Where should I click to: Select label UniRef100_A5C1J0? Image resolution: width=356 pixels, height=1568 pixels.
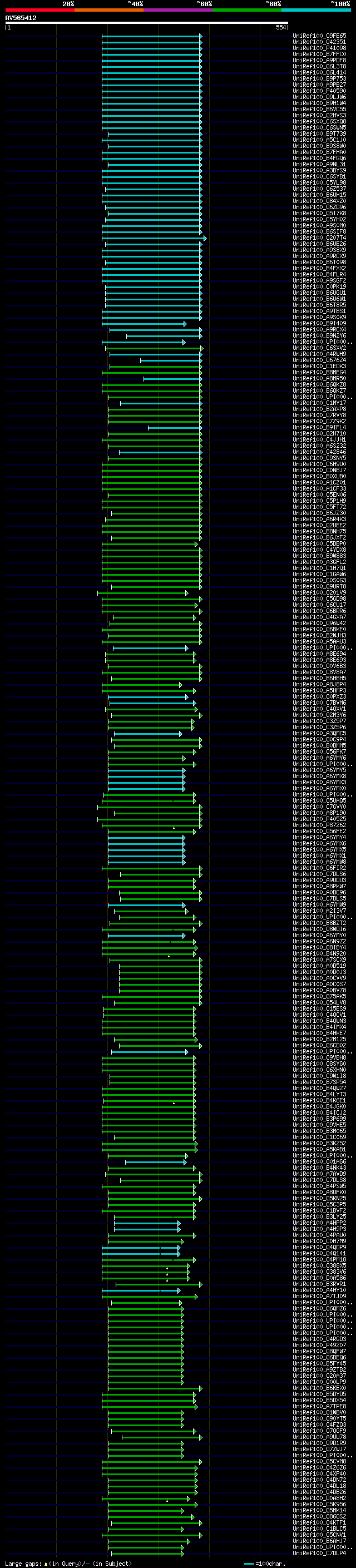[319, 140]
